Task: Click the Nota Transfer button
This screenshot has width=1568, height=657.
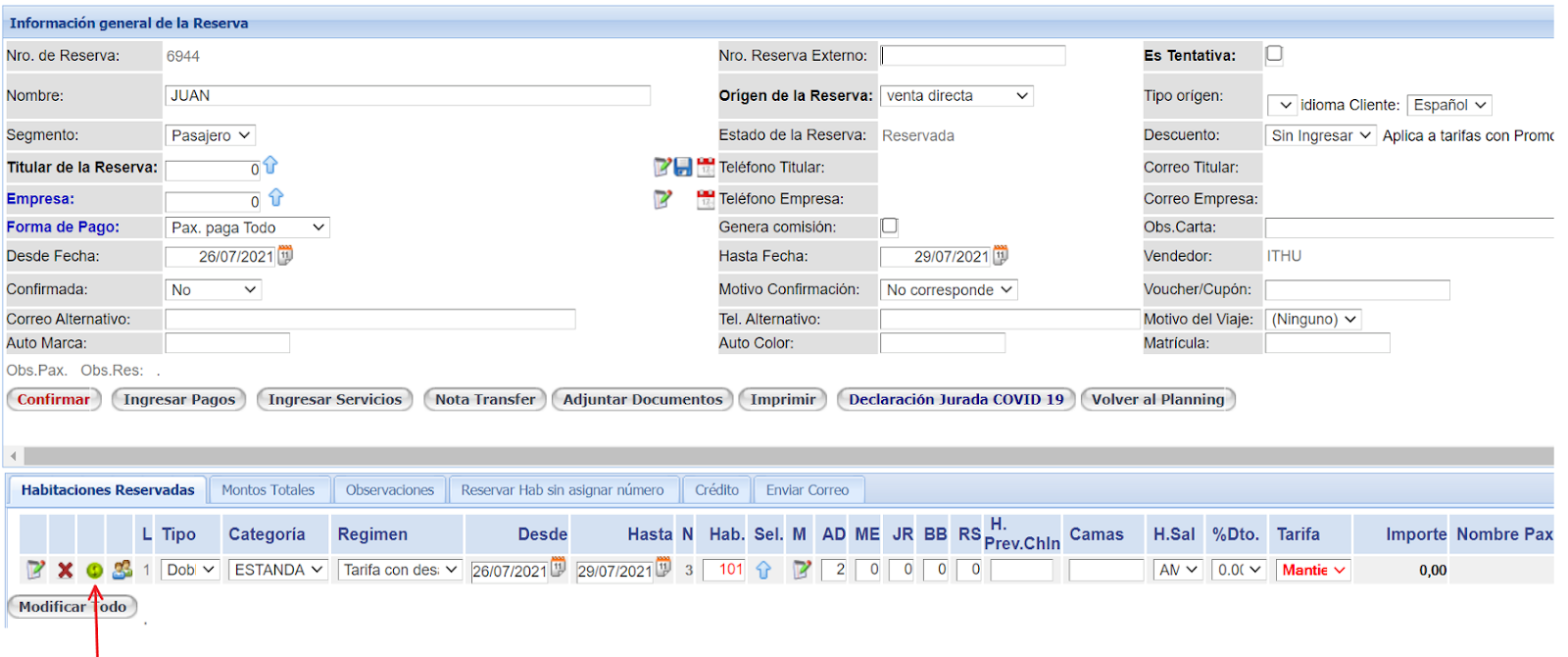Action: click(x=485, y=399)
